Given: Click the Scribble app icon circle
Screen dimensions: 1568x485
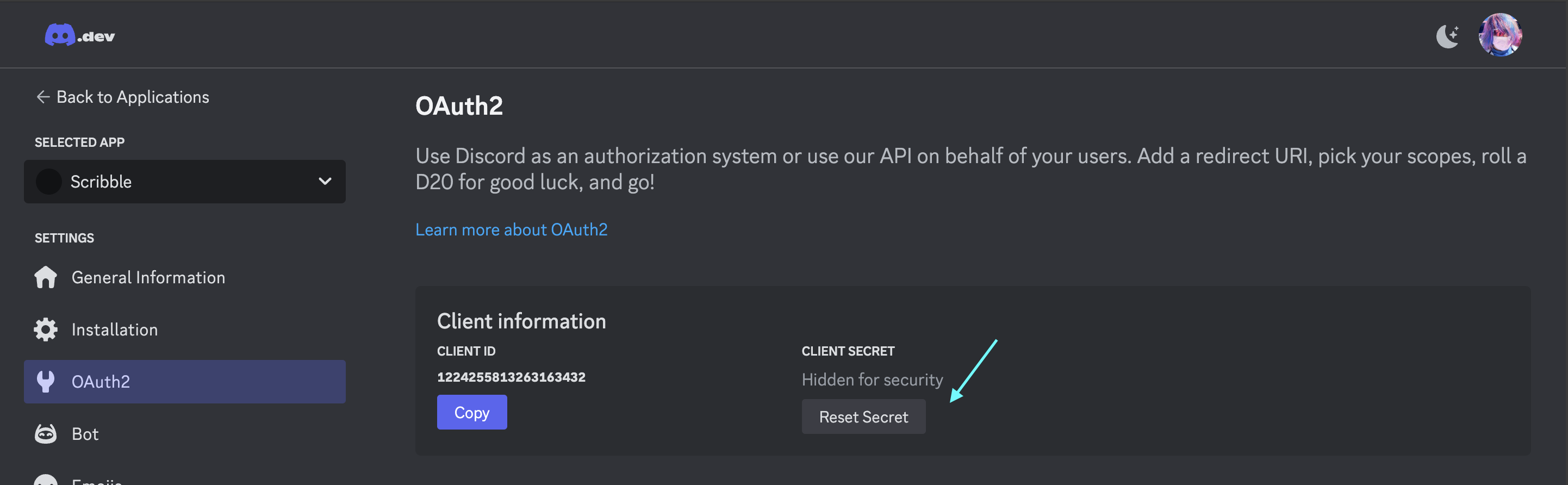Looking at the screenshot, I should click(x=49, y=182).
